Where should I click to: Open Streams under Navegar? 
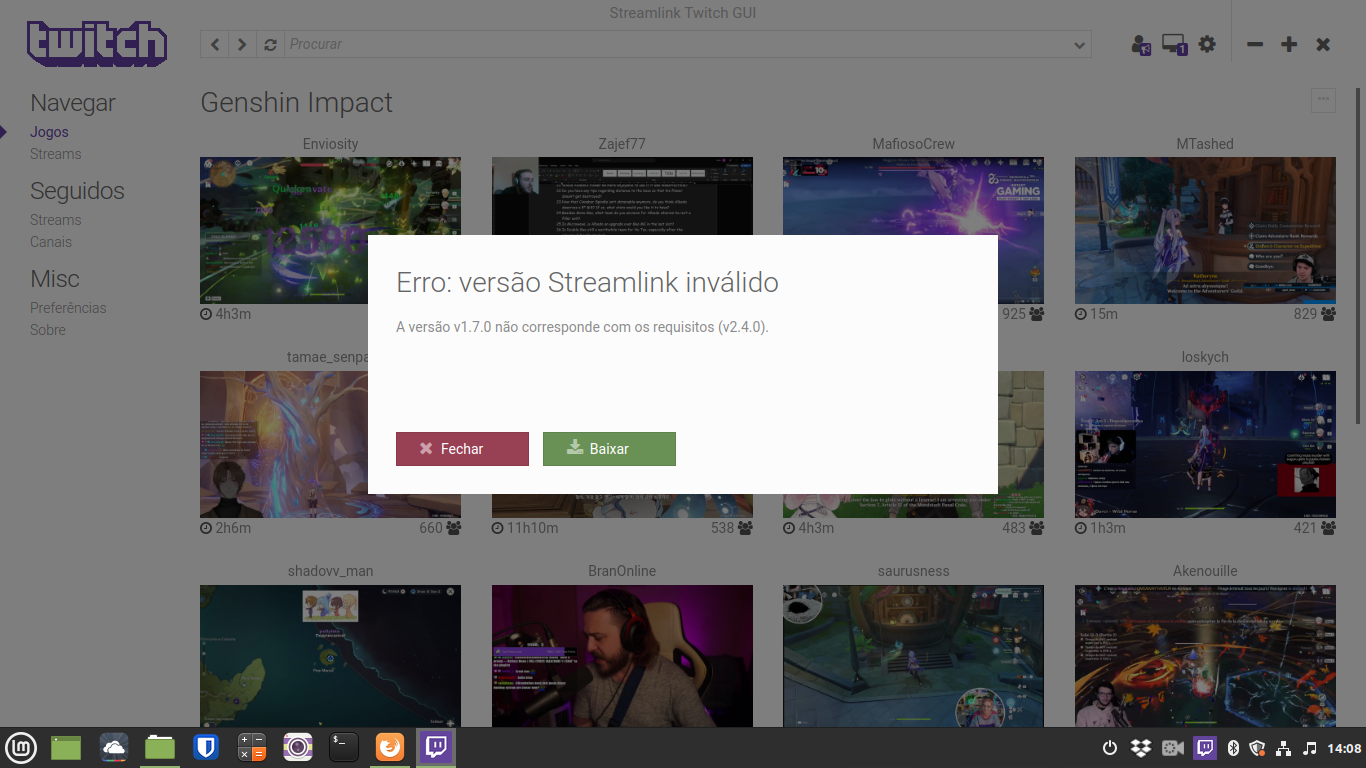(55, 154)
